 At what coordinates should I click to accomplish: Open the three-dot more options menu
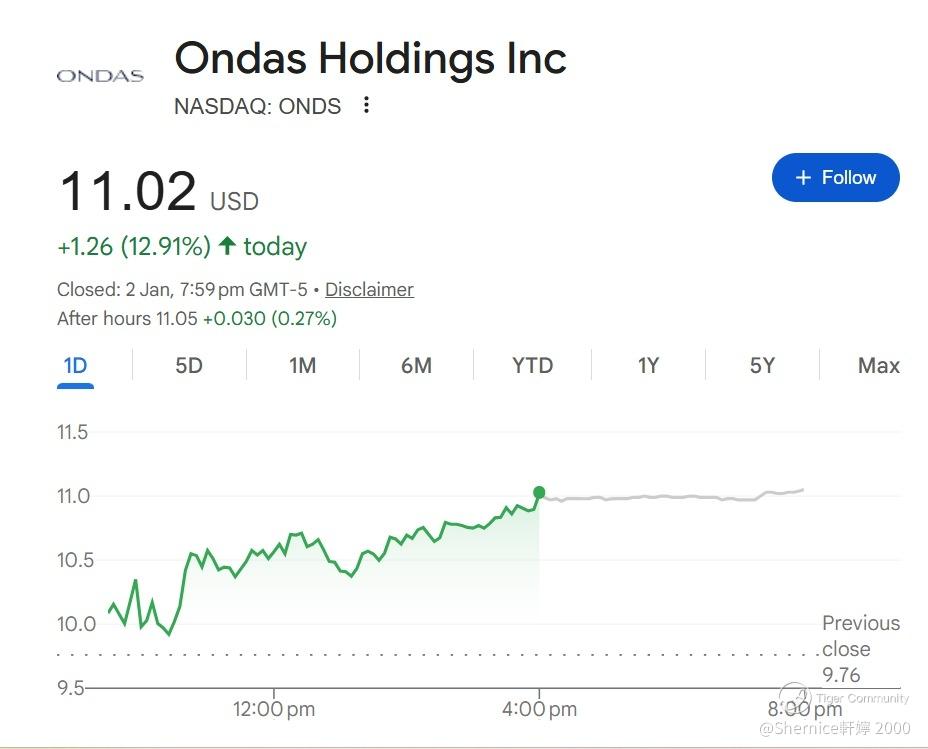[366, 105]
